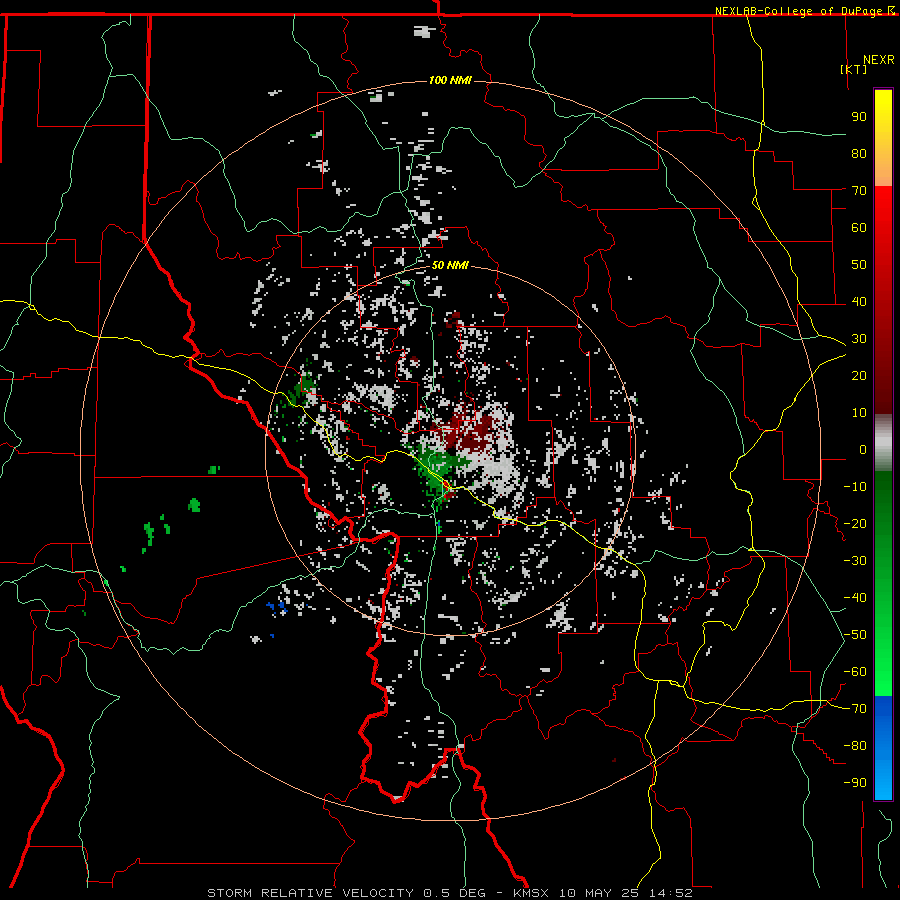Click the 60 value on velocity scale
This screenshot has width=900, height=900.
pos(859,228)
